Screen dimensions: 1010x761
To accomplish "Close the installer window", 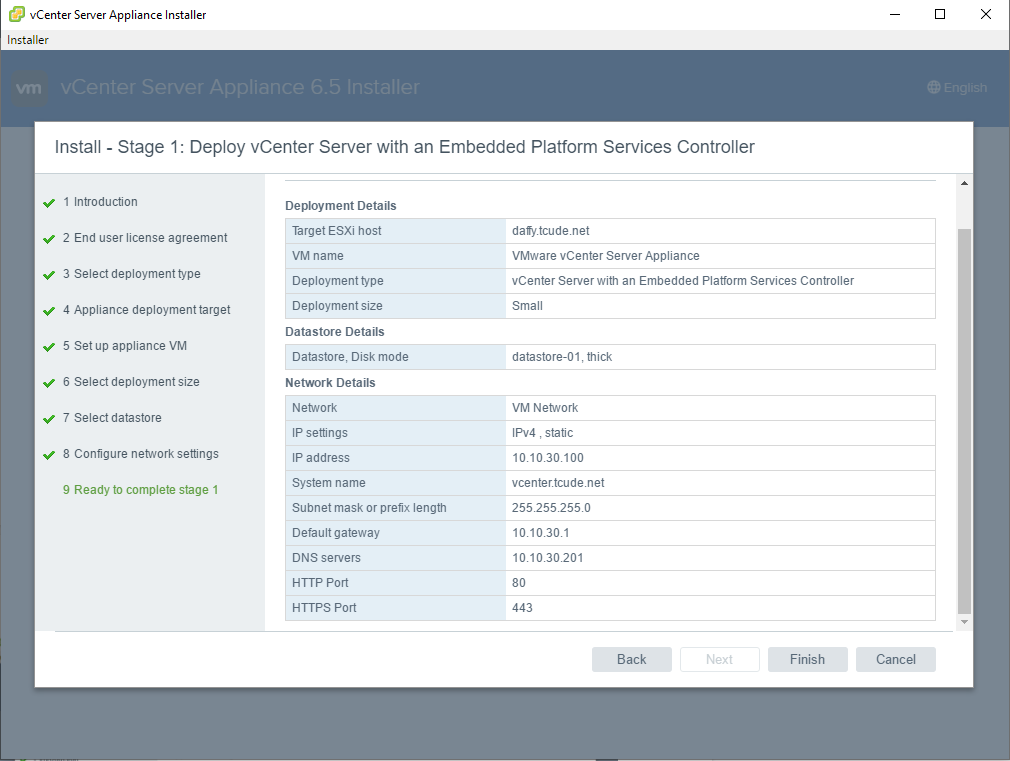I will click(x=986, y=14).
